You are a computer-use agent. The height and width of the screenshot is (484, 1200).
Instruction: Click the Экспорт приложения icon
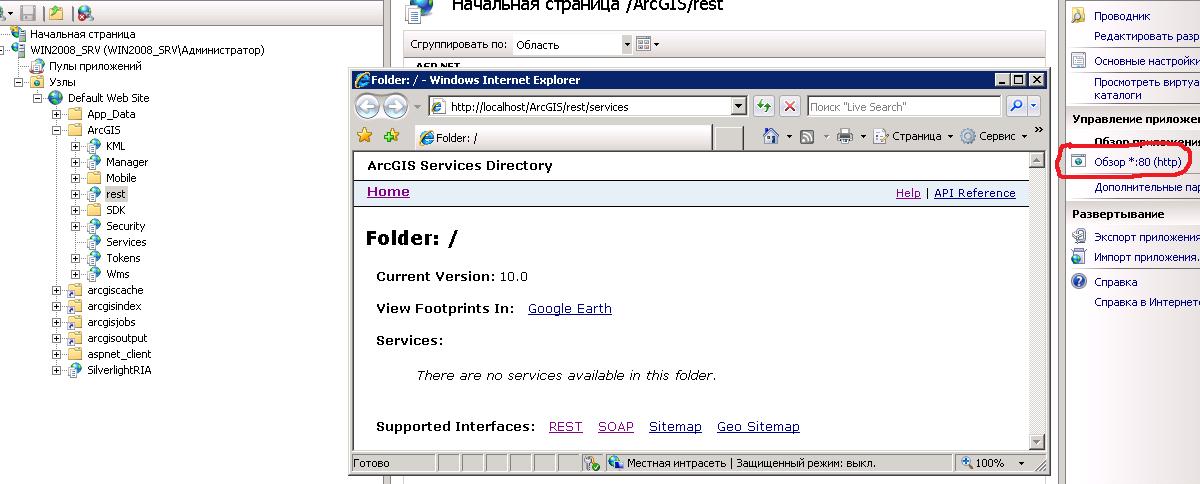(1079, 237)
